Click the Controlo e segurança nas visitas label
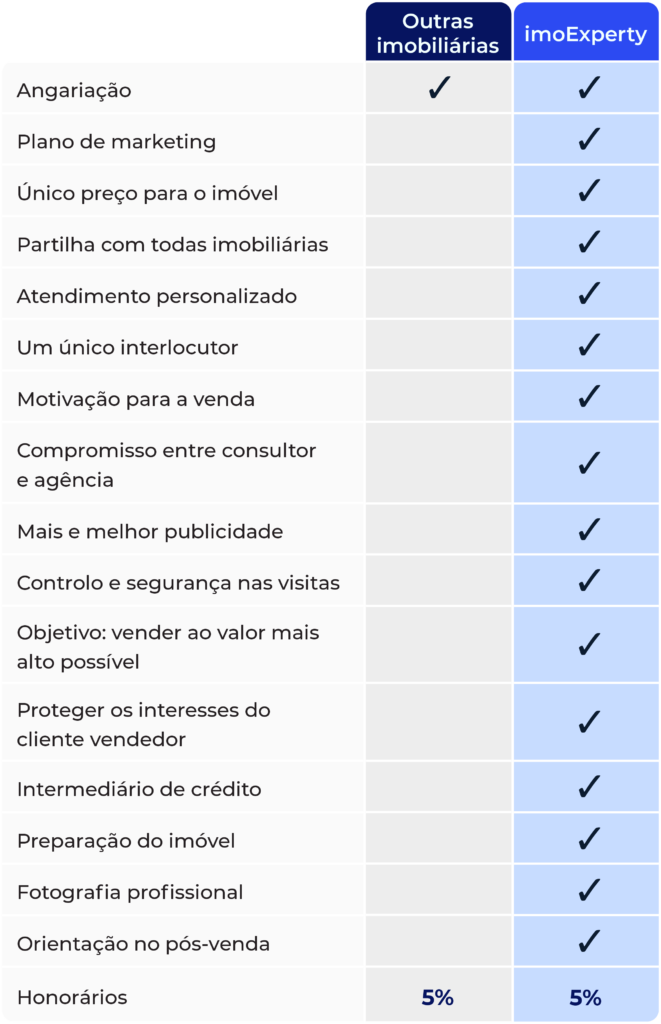The image size is (661, 1024). click(178, 582)
